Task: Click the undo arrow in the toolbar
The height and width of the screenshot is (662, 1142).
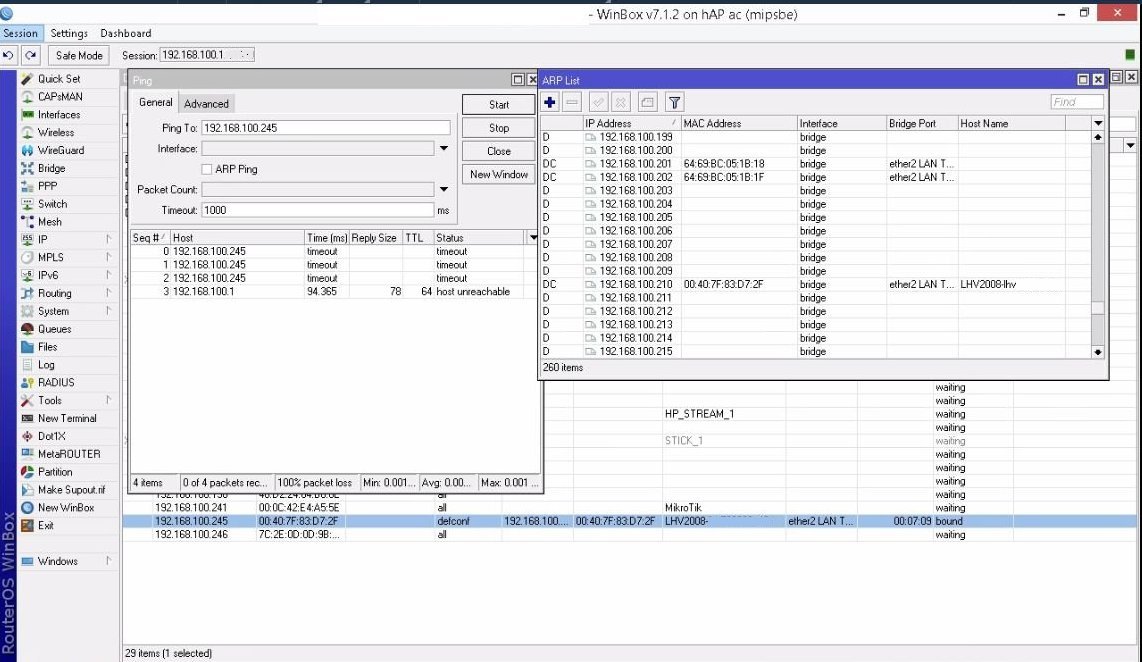Action: tap(8, 55)
